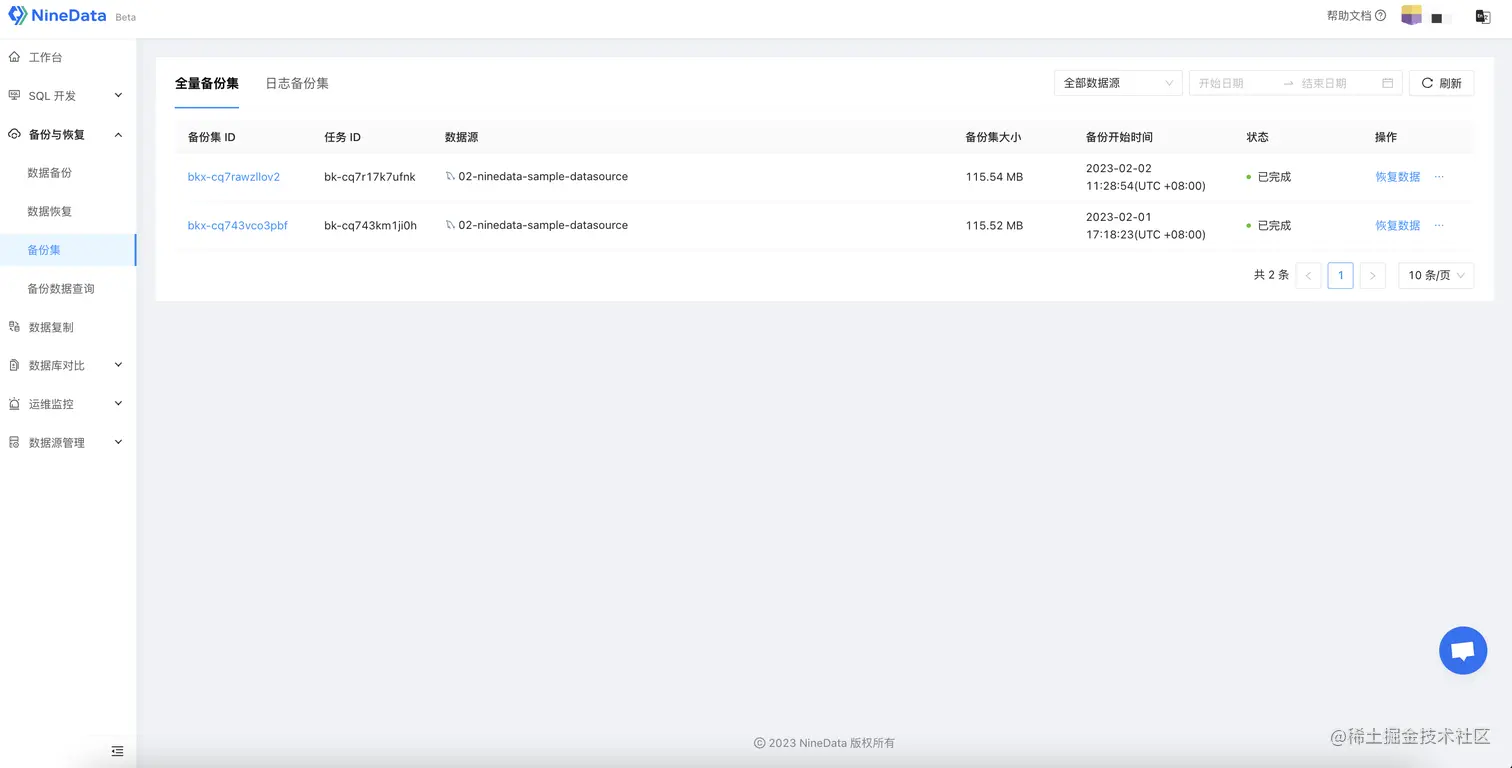This screenshot has height=768, width=1512.
Task: Expand the 运维监控 menu chevron
Action: click(x=118, y=404)
